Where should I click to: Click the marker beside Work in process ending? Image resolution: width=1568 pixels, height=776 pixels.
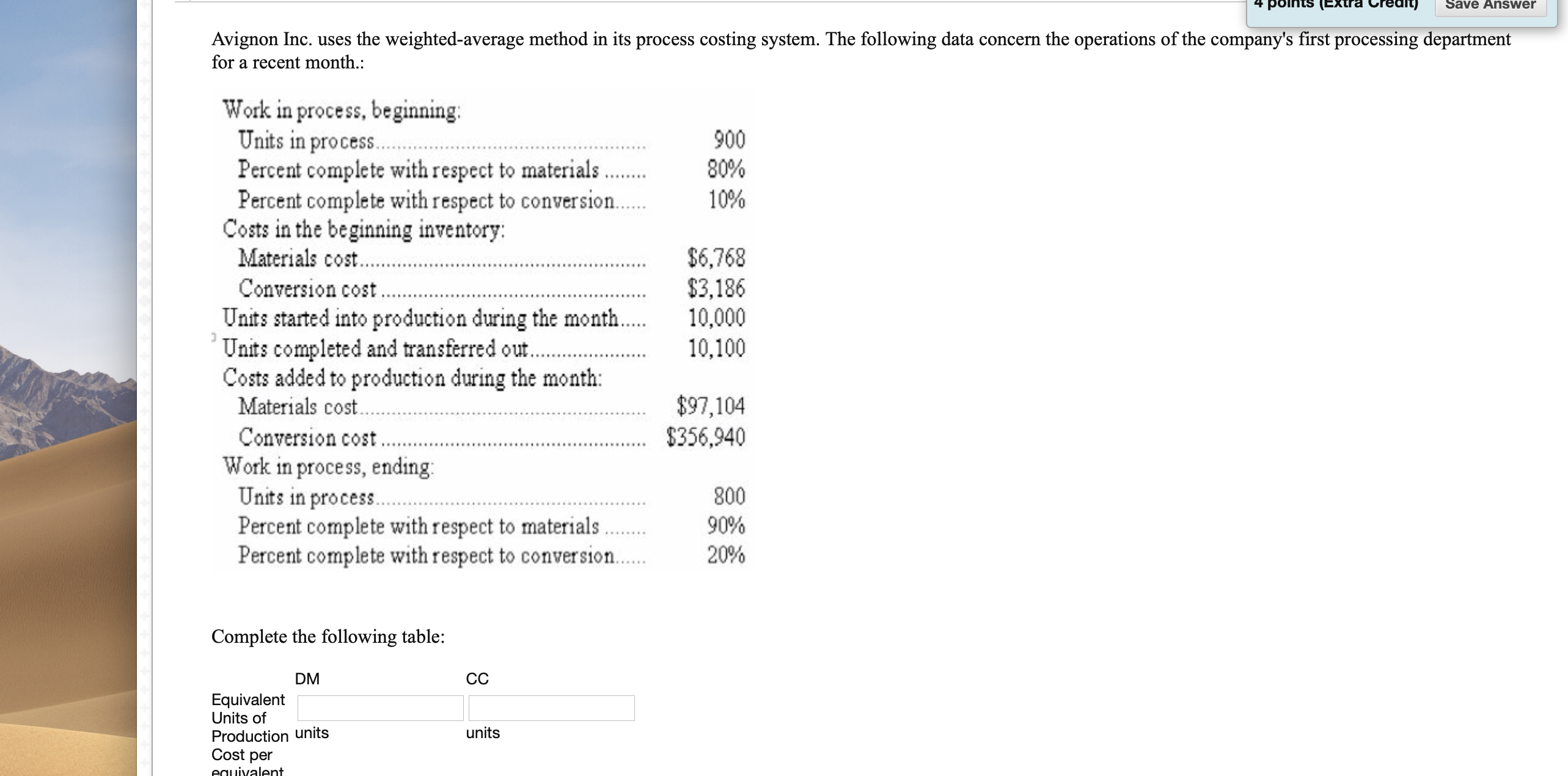click(x=145, y=466)
